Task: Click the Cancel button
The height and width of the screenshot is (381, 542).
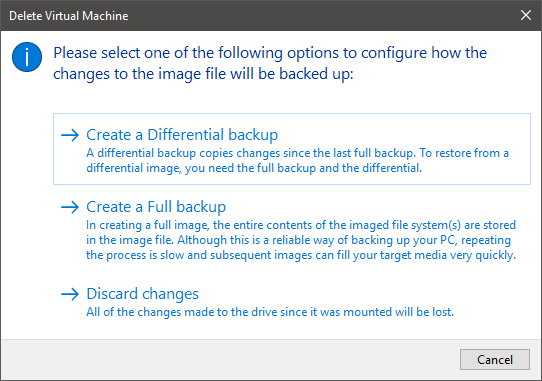Action: pos(495,360)
